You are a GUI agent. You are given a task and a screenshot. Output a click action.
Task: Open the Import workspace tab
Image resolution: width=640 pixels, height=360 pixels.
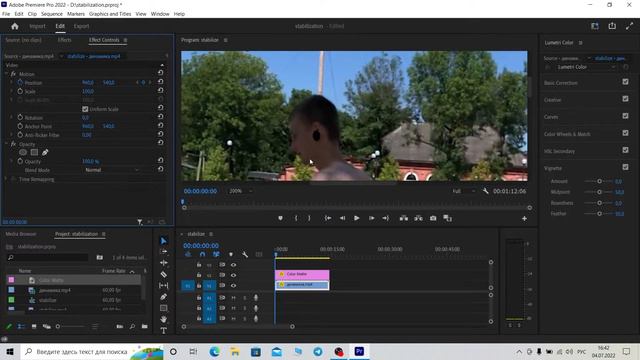[x=37, y=26]
